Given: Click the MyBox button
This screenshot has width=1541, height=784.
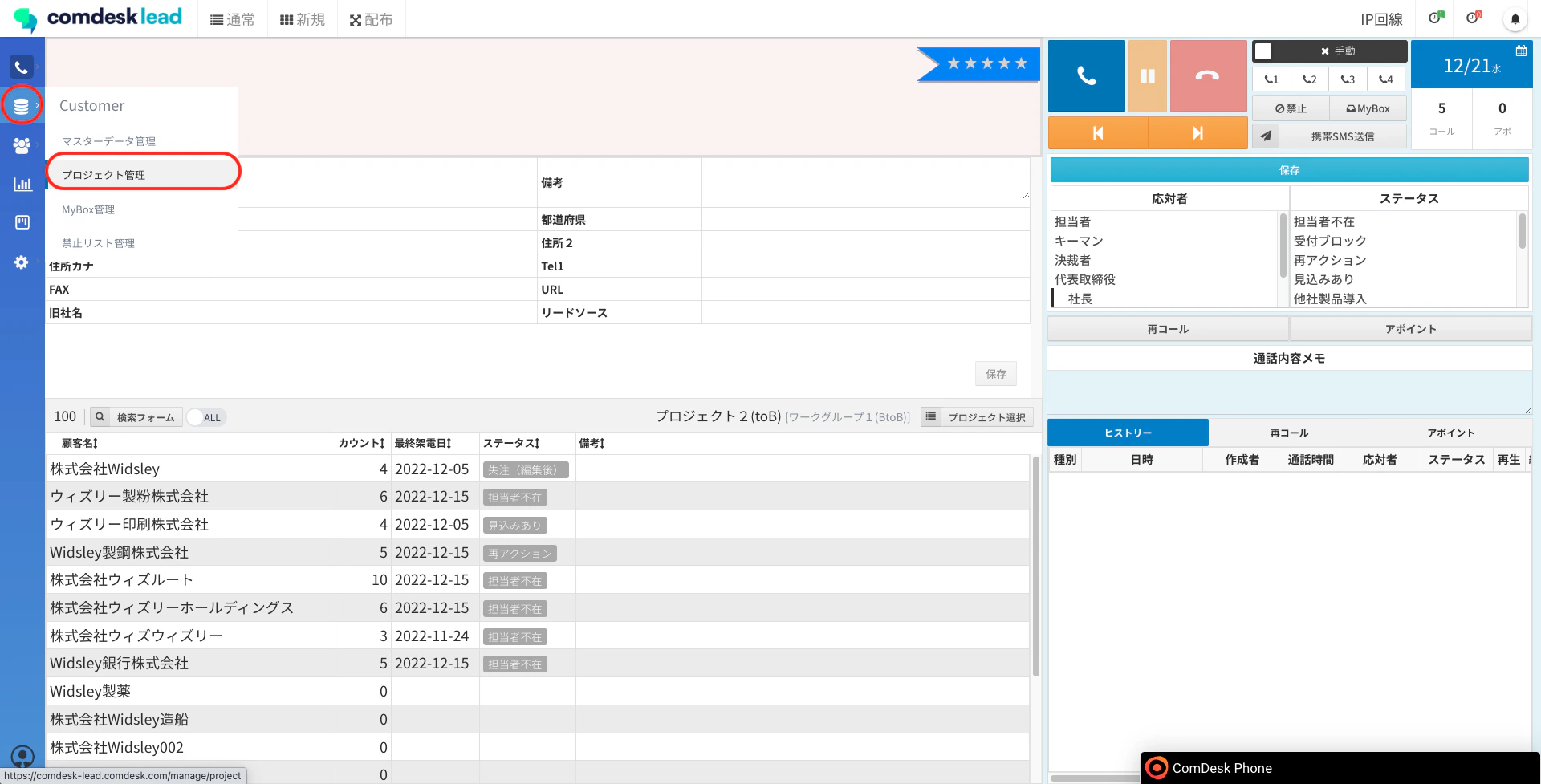Looking at the screenshot, I should [1368, 108].
